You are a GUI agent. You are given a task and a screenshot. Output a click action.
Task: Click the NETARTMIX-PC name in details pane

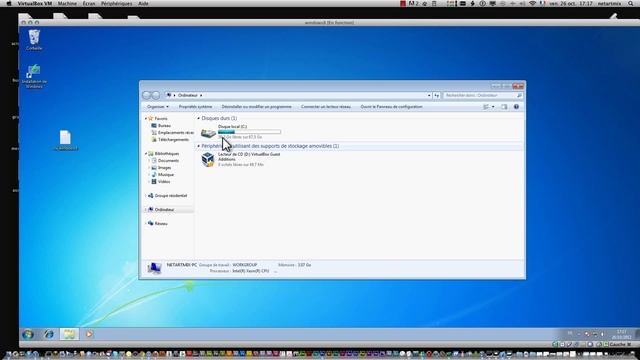click(182, 265)
